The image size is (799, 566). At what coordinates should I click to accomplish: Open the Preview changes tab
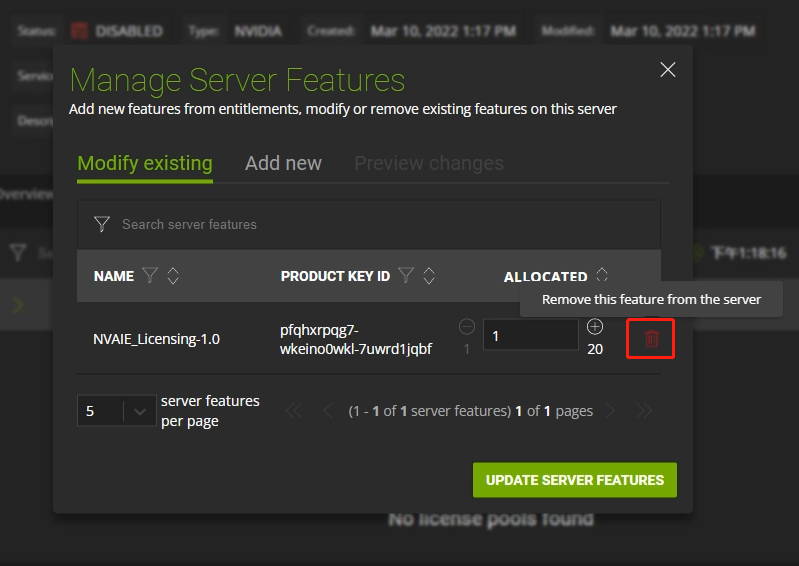point(429,163)
